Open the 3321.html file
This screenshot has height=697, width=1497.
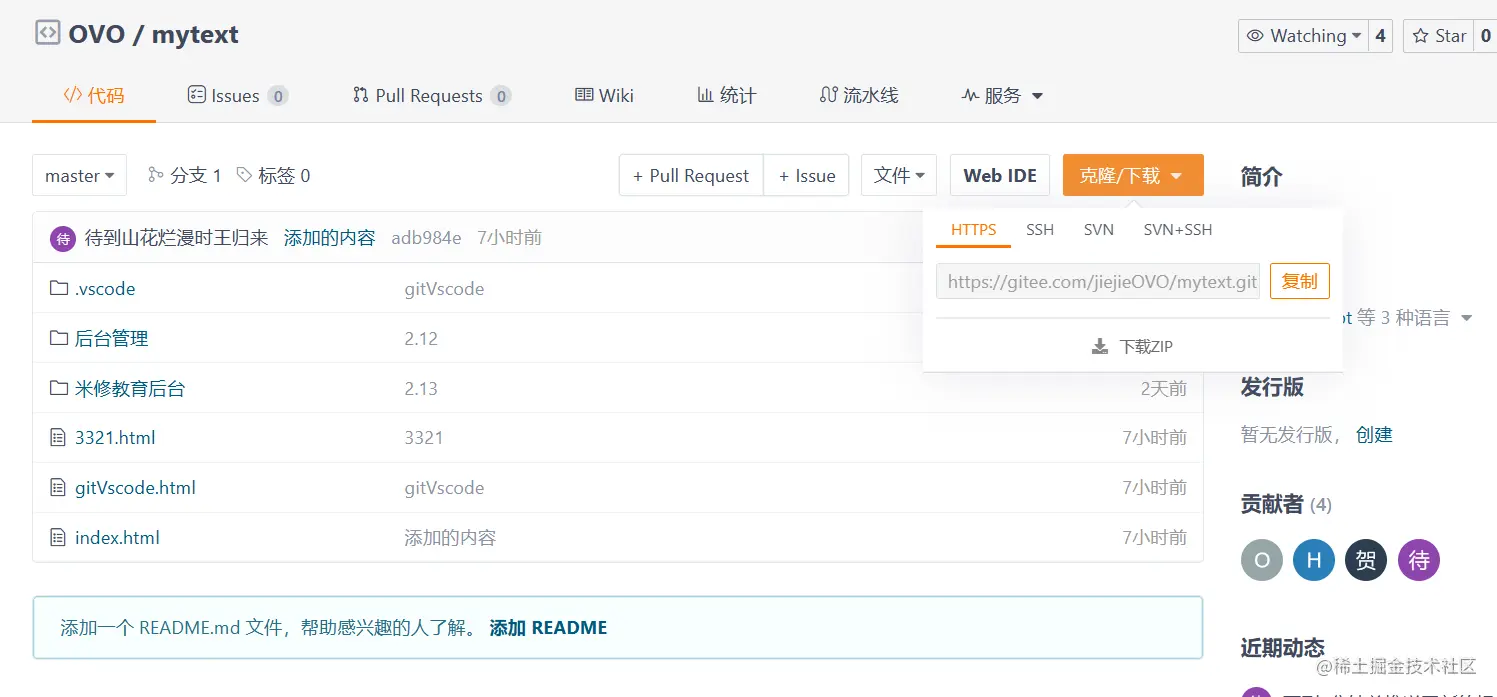click(115, 438)
